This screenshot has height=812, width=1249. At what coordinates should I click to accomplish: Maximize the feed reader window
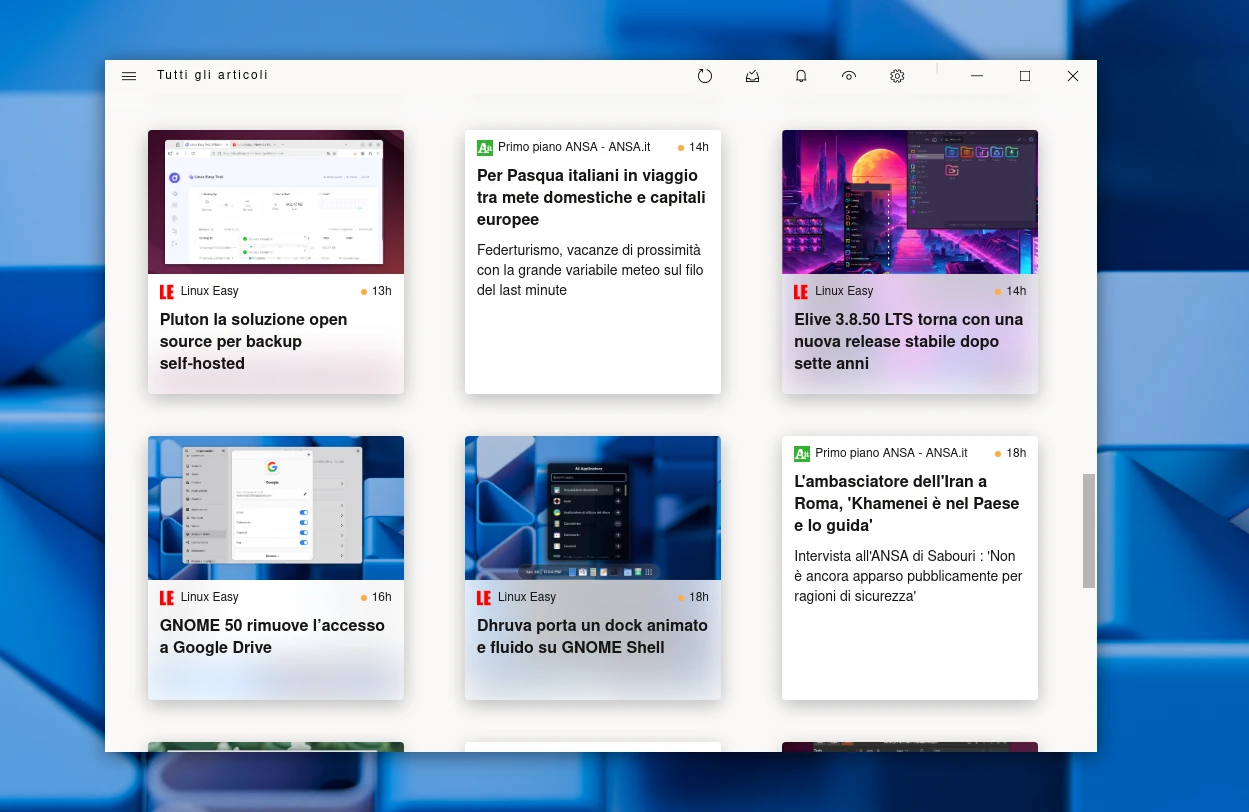1025,76
